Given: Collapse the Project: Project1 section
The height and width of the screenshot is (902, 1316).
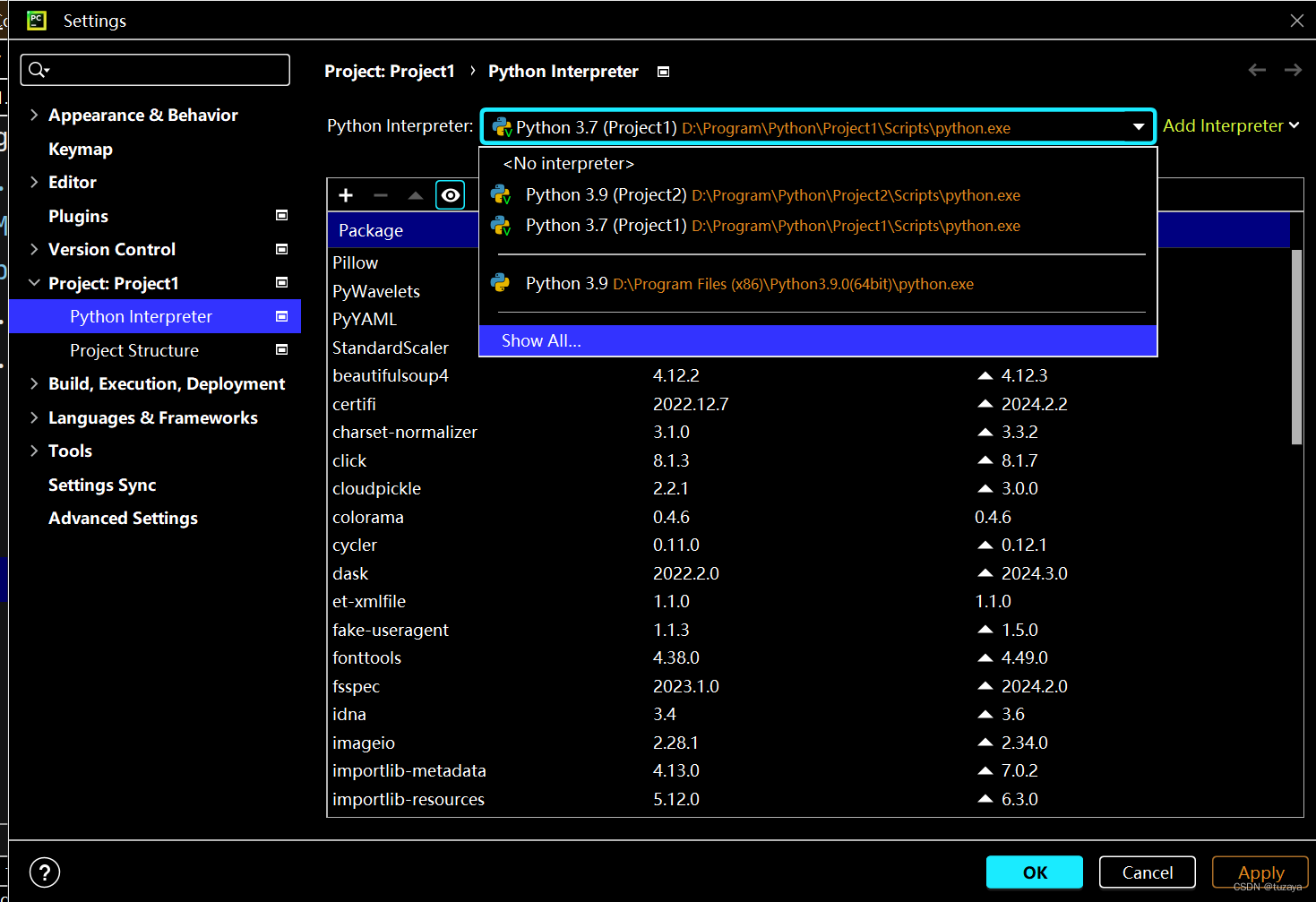Looking at the screenshot, I should point(34,283).
